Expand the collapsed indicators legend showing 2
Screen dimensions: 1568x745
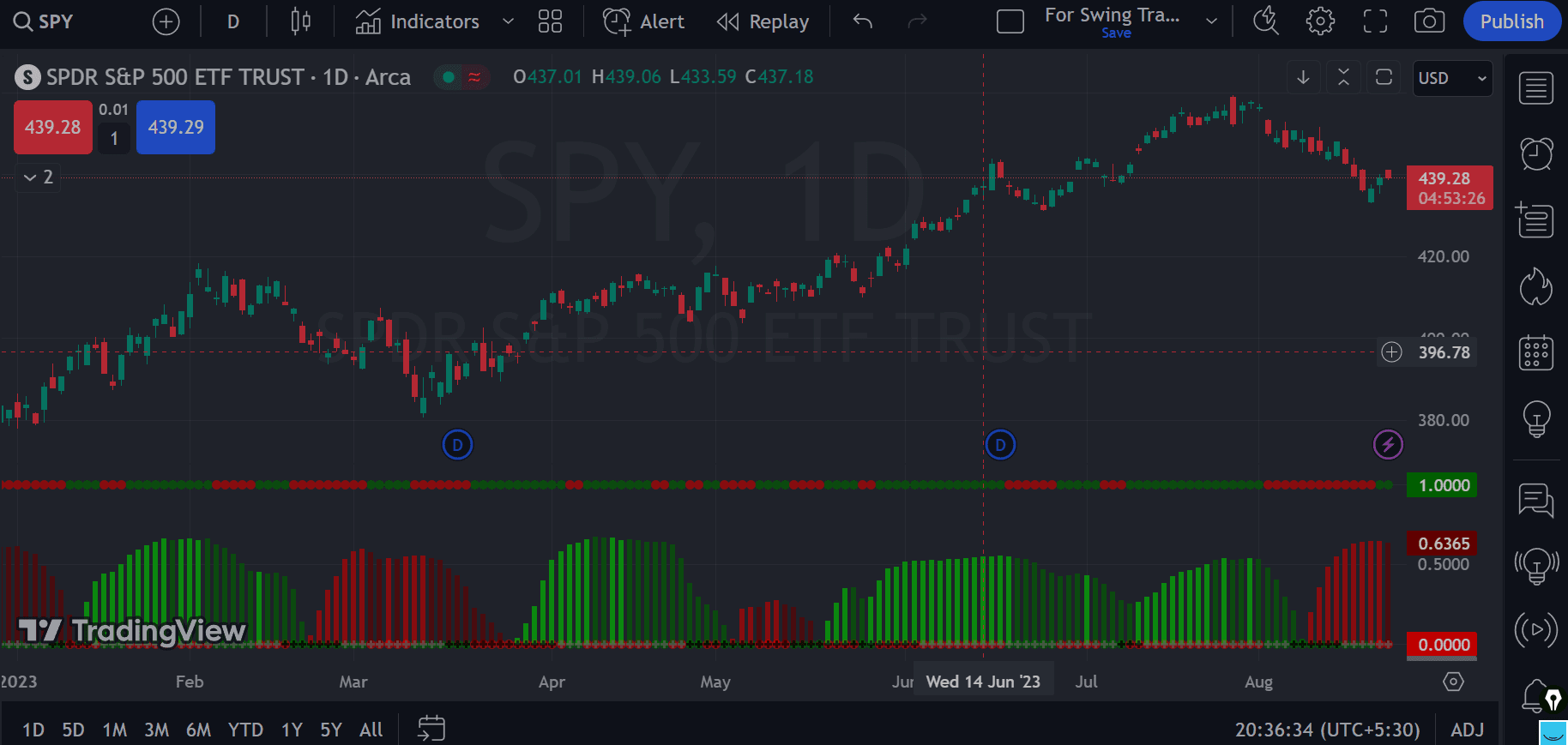pos(39,177)
